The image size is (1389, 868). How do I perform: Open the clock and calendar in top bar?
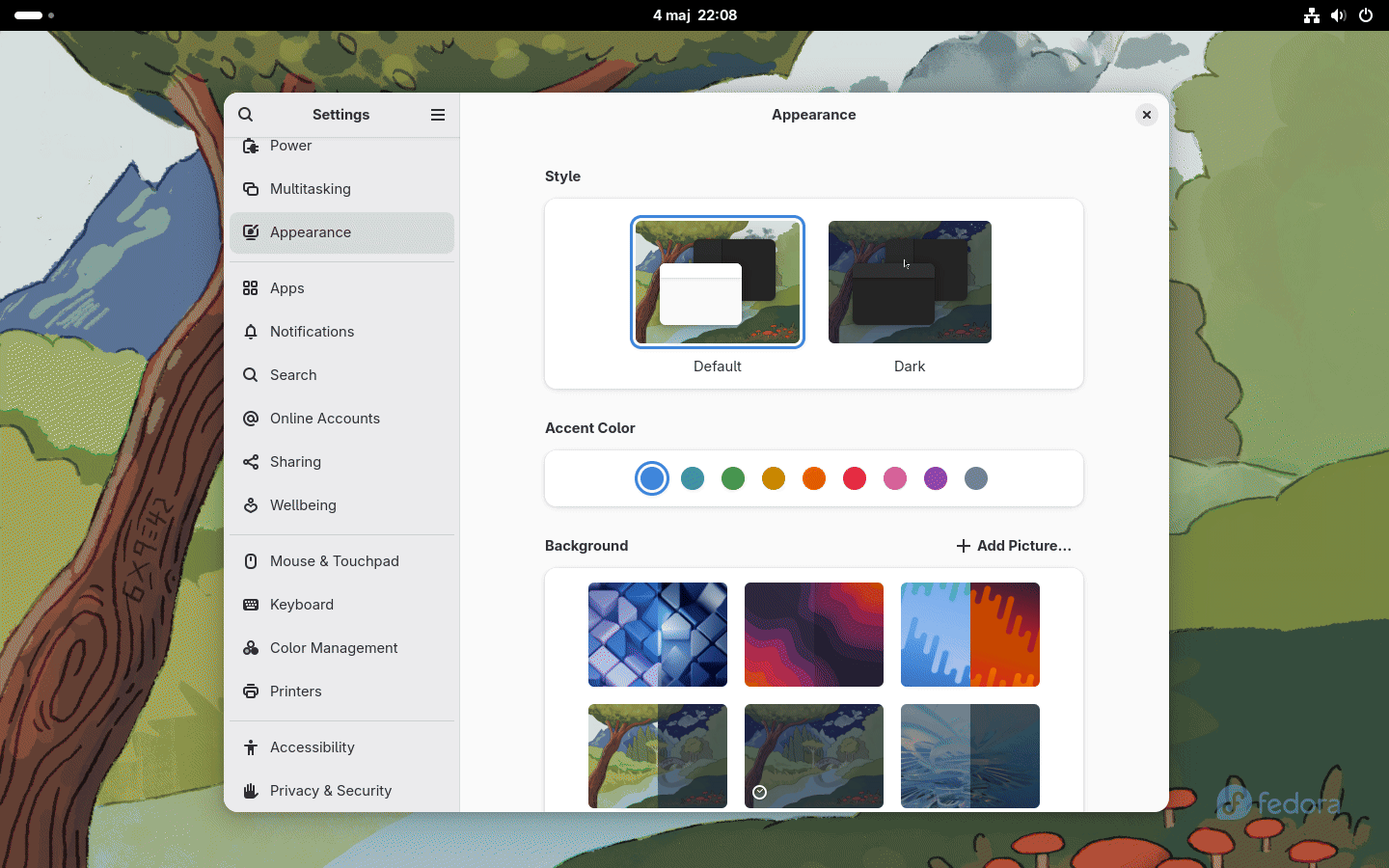point(694,15)
